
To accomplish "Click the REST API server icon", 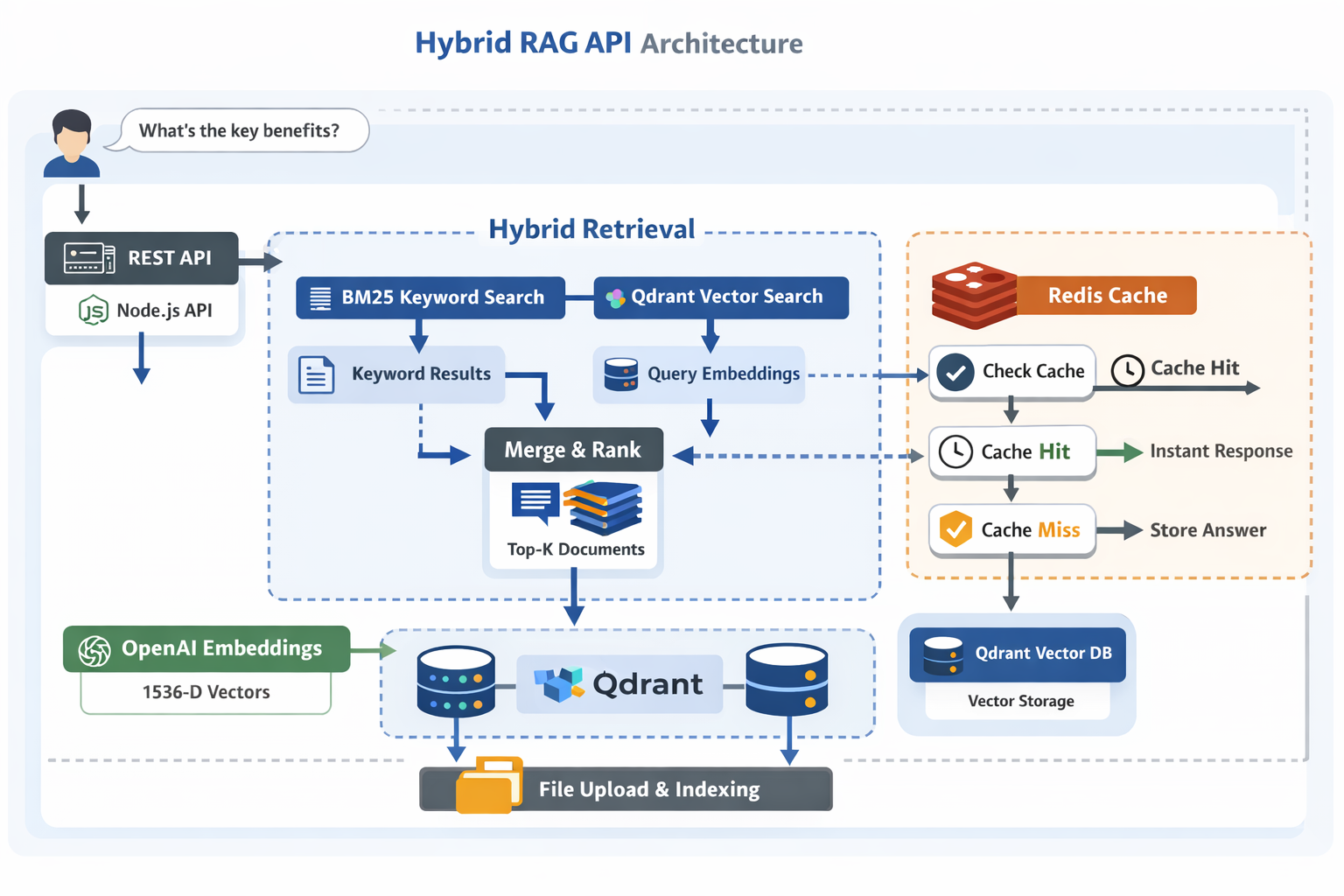I will point(89,258).
